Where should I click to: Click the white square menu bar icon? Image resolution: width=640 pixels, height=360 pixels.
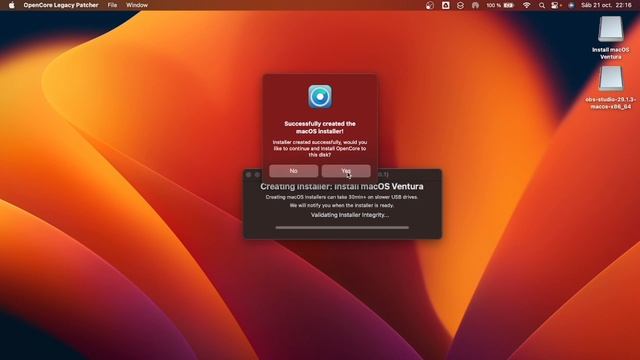pyautogui.click(x=445, y=5)
